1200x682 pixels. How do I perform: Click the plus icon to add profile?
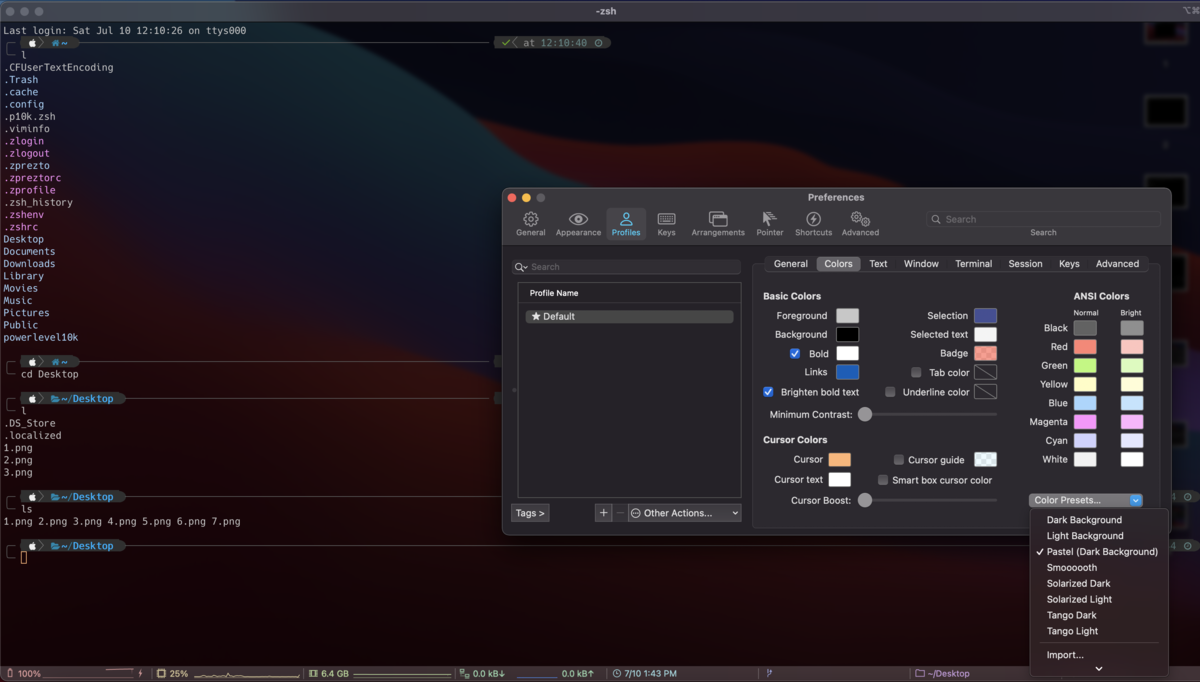(603, 513)
